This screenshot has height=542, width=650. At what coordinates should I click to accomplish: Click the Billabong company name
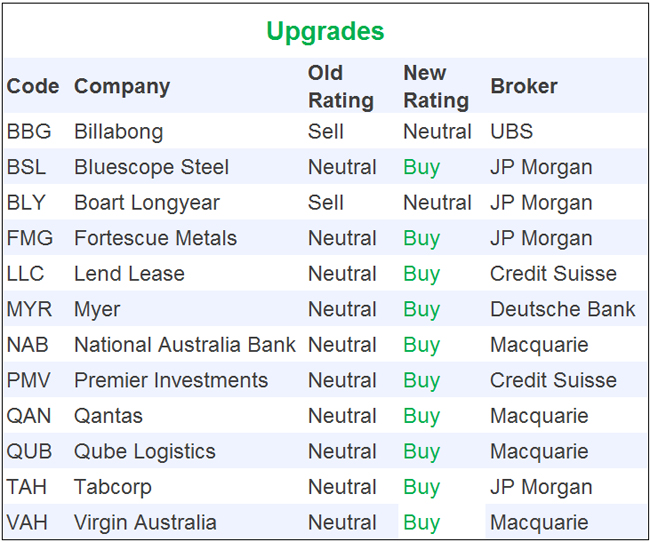click(118, 131)
